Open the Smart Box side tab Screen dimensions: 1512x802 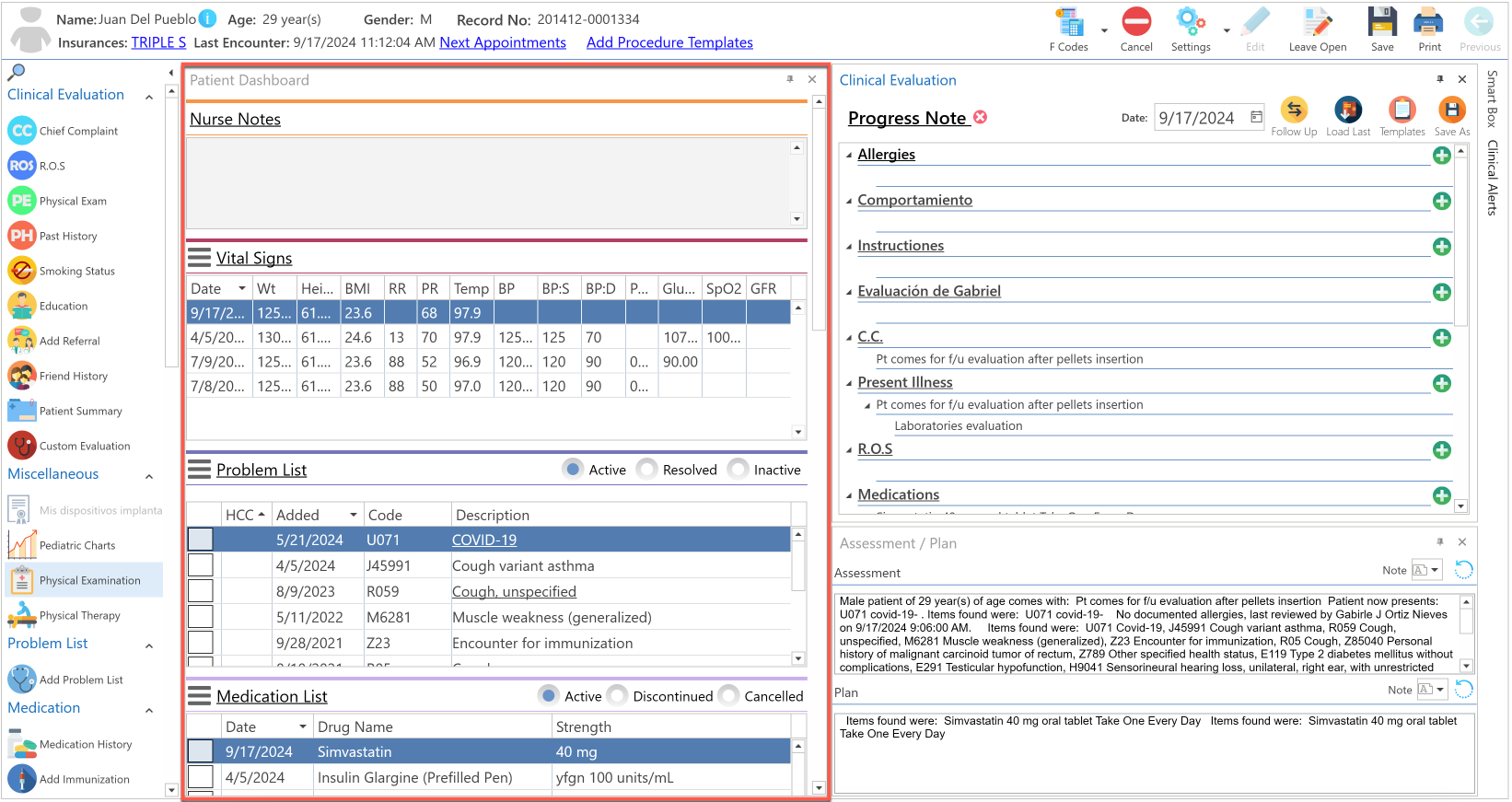pyautogui.click(x=1492, y=98)
